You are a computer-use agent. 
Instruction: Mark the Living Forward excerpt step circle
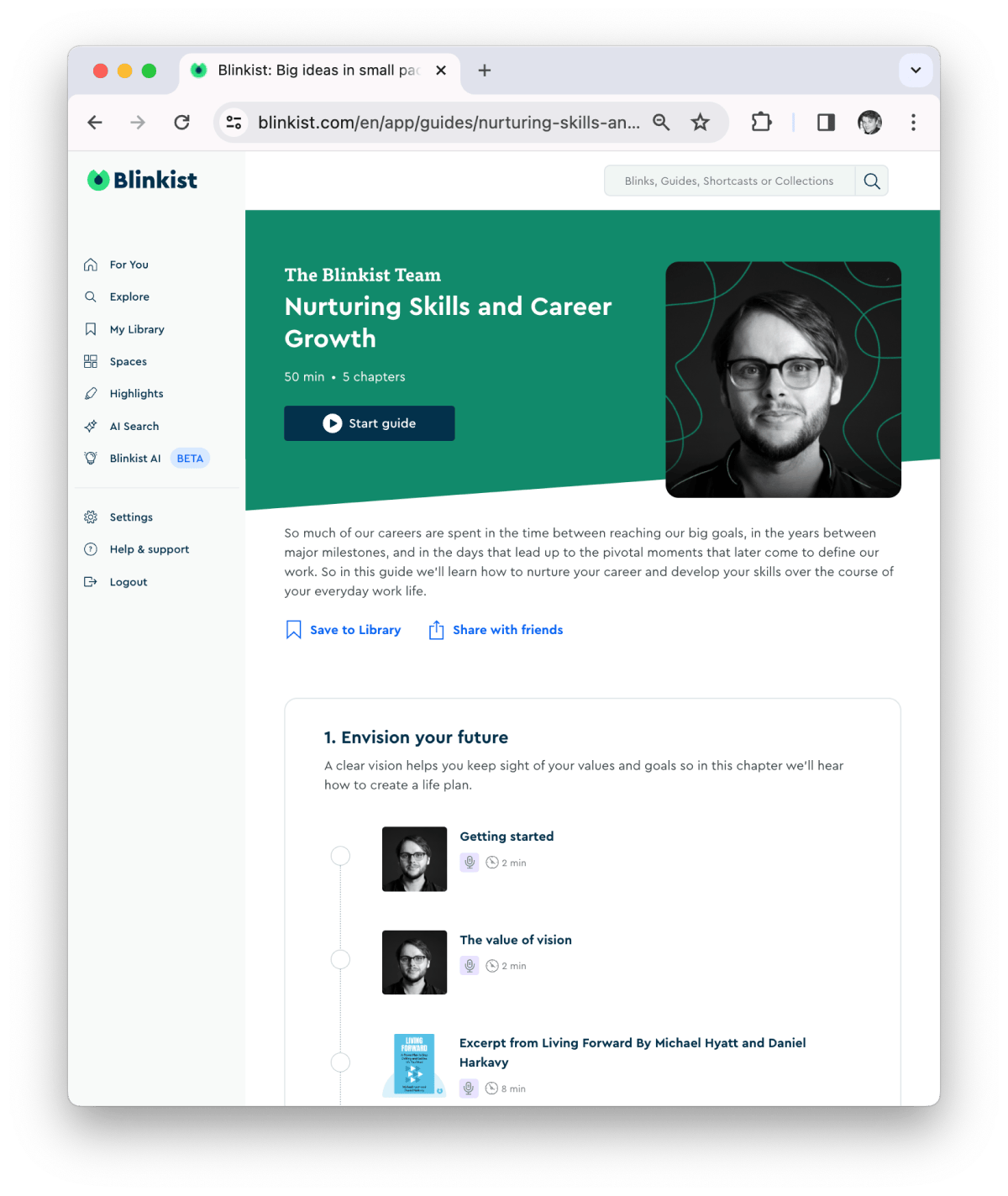pos(340,1062)
